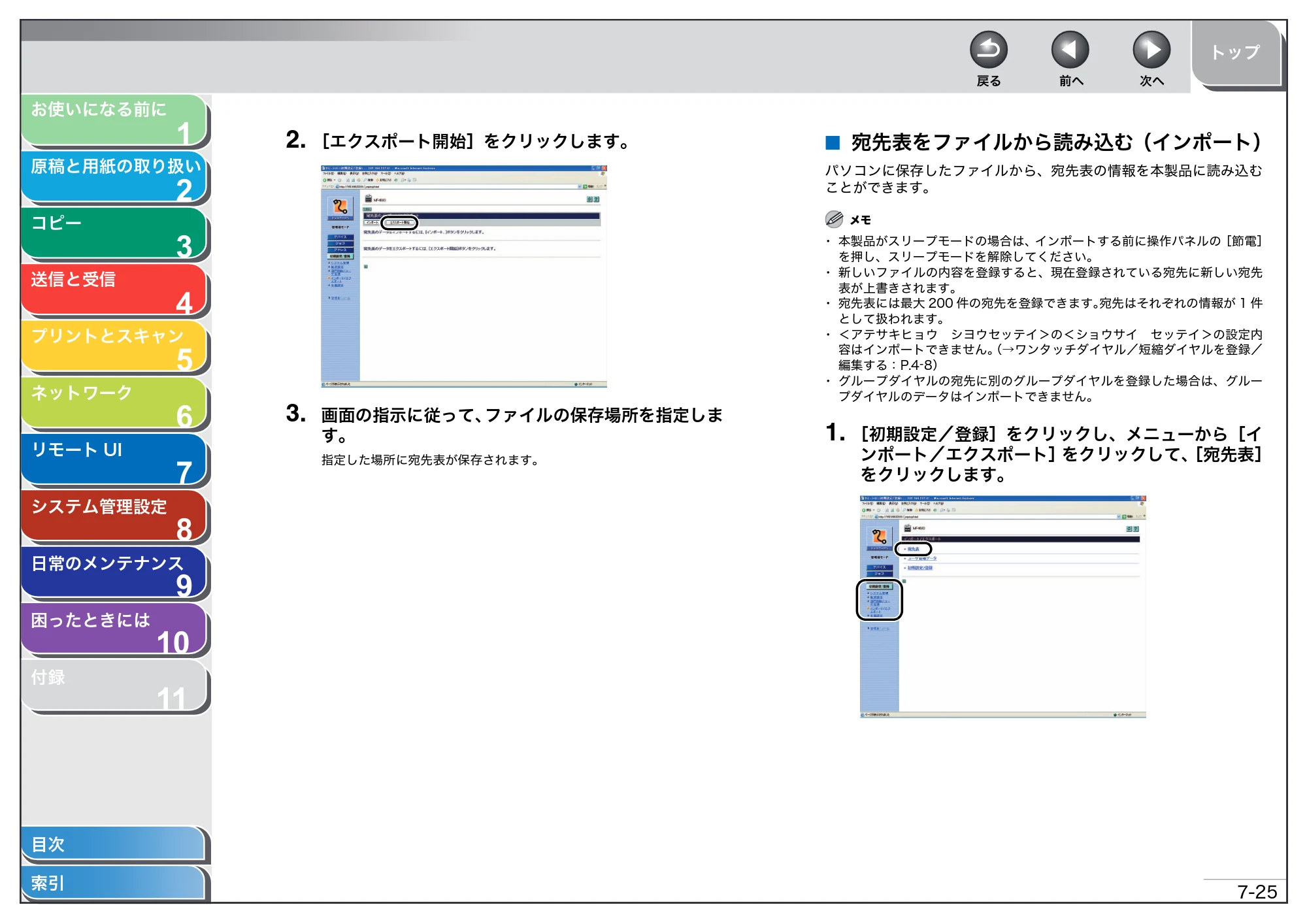
Task: Open chapter 11 付録 tab
Action: click(x=114, y=687)
